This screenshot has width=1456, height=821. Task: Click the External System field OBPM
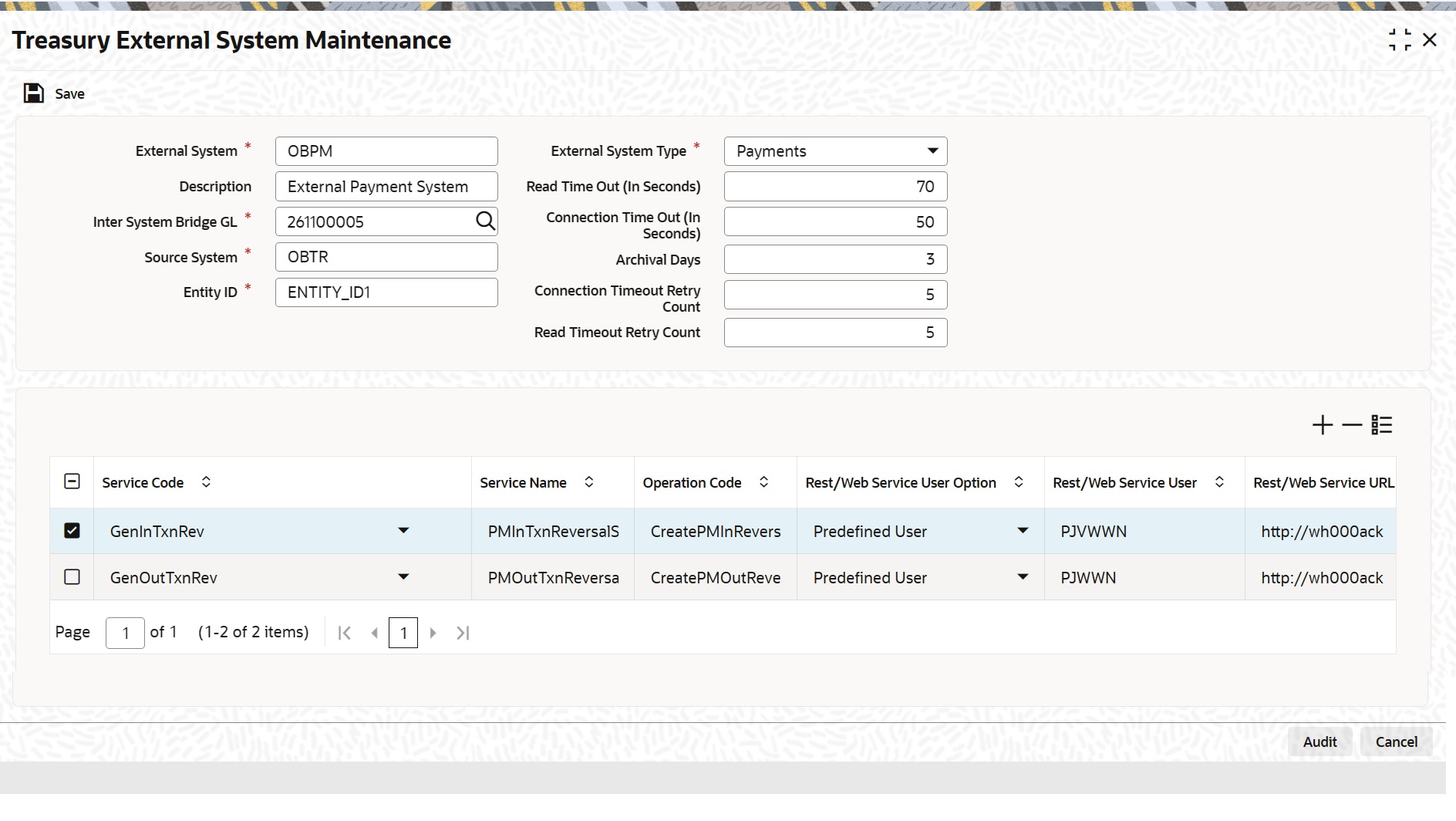coord(386,151)
